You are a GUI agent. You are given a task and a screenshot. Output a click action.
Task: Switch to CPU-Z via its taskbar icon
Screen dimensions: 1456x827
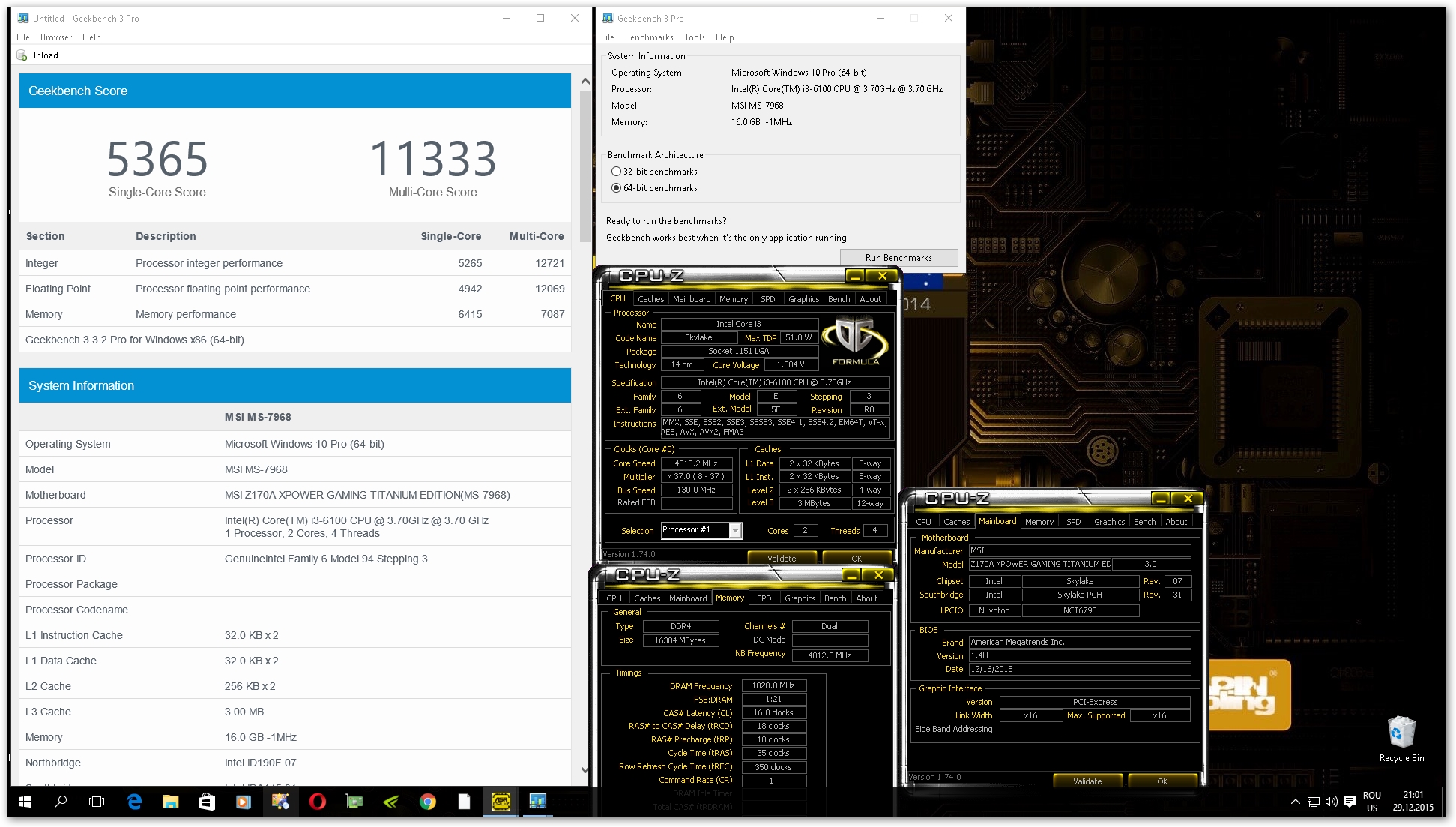[501, 802]
